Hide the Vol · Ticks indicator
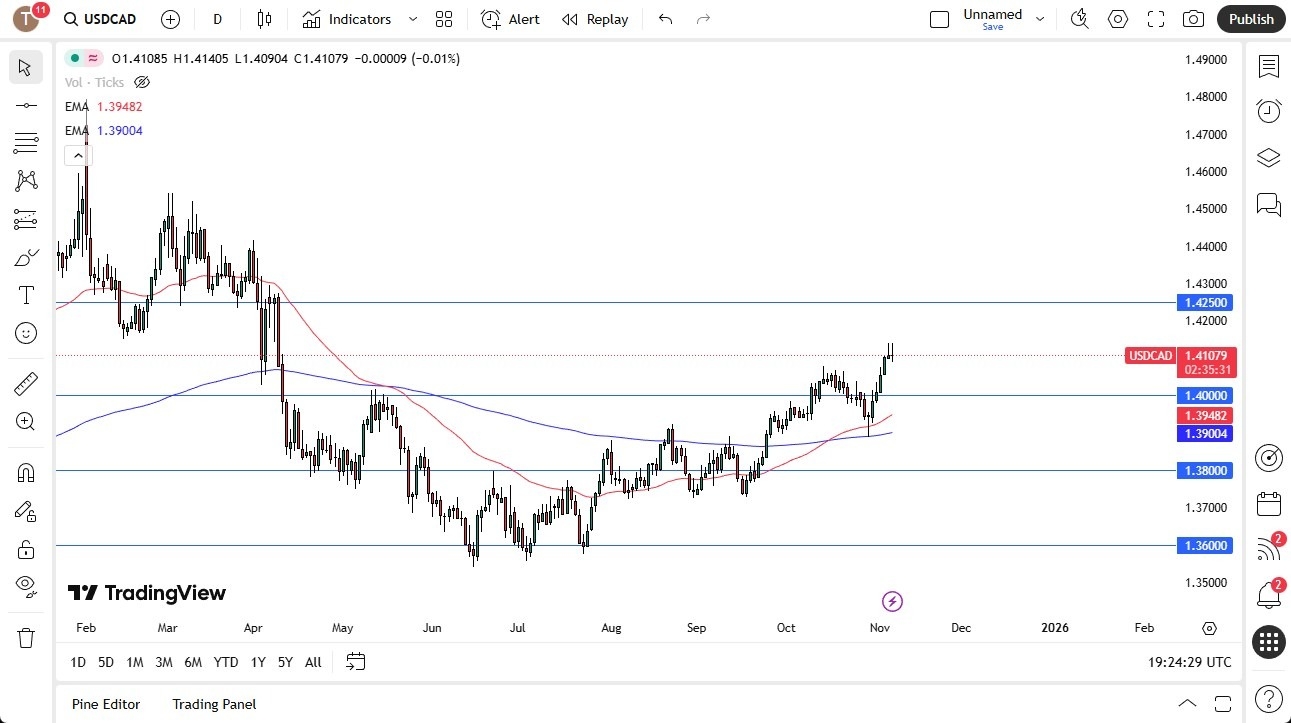This screenshot has height=723, width=1291. (142, 82)
